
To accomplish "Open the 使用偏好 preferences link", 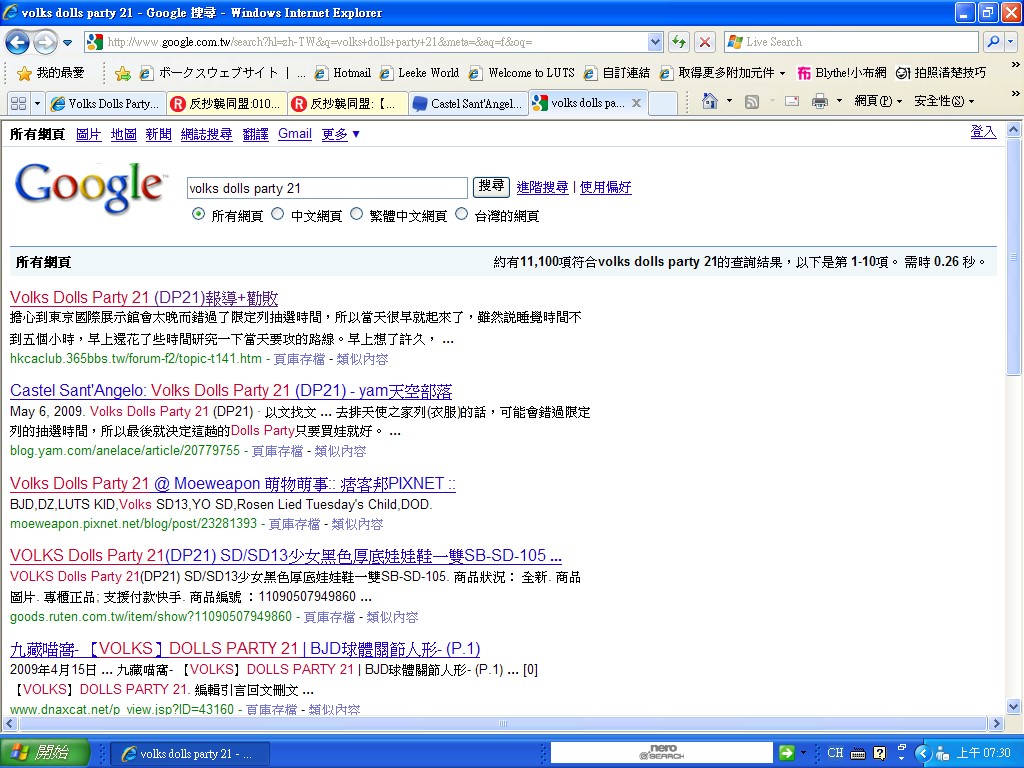I will point(605,187).
